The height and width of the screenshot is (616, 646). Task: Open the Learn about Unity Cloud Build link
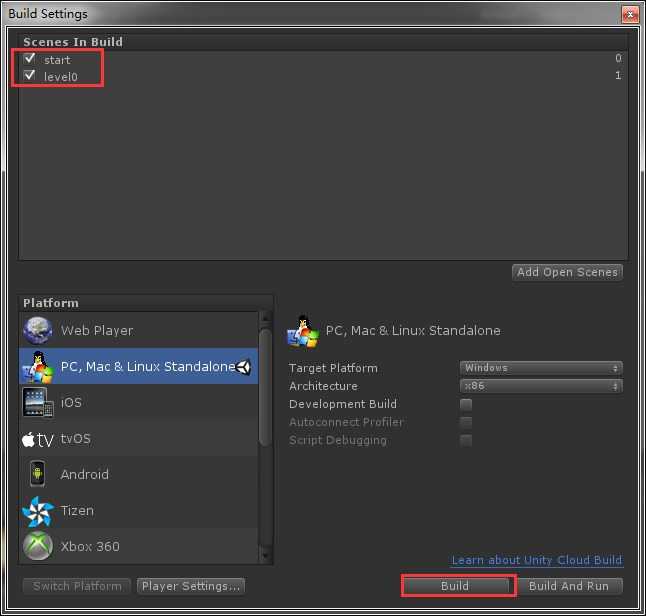[536, 560]
